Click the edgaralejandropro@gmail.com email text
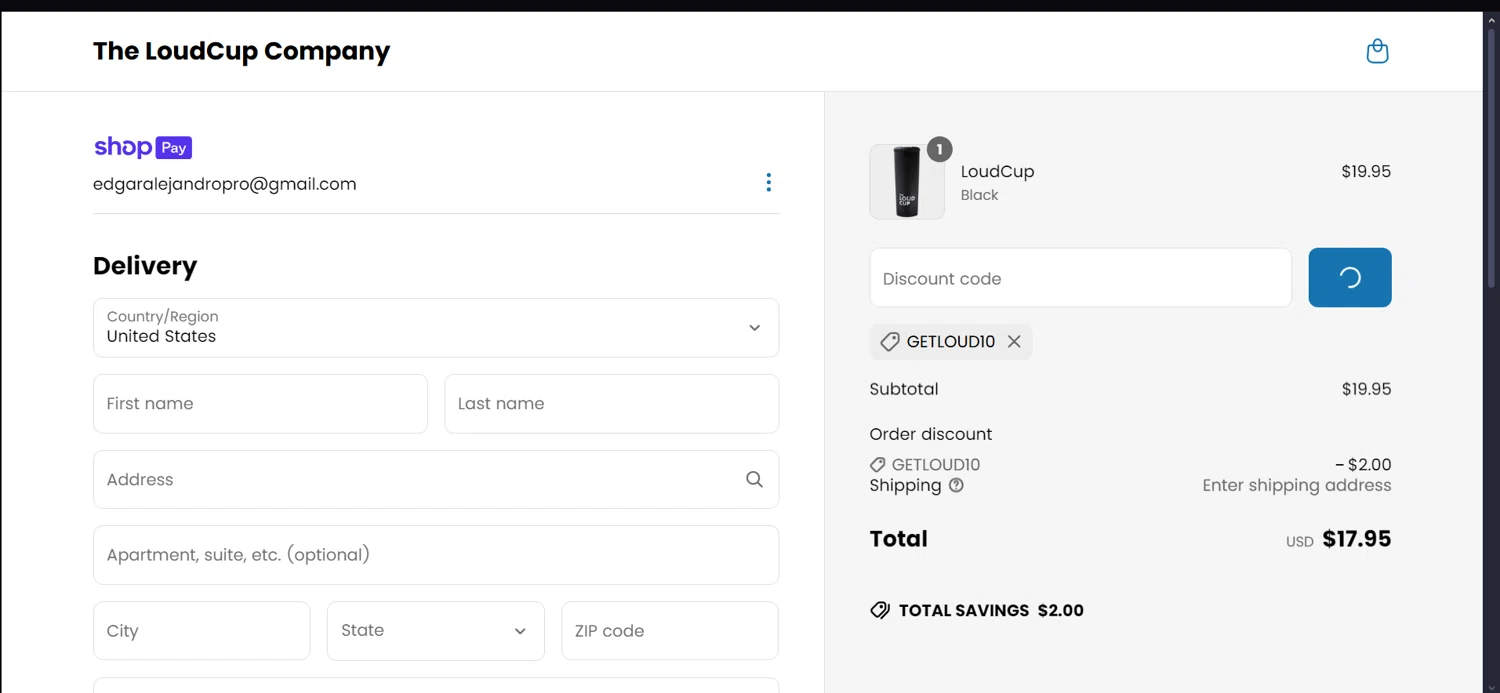Screen dimensions: 1500x693 [225, 184]
